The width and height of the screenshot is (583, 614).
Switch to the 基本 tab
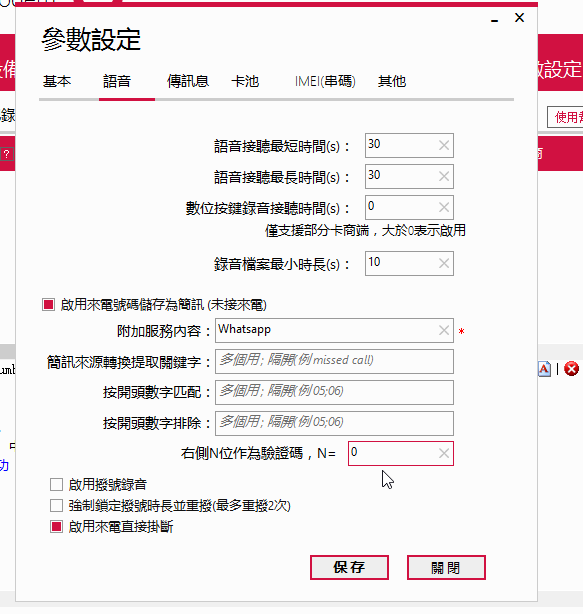(x=57, y=81)
